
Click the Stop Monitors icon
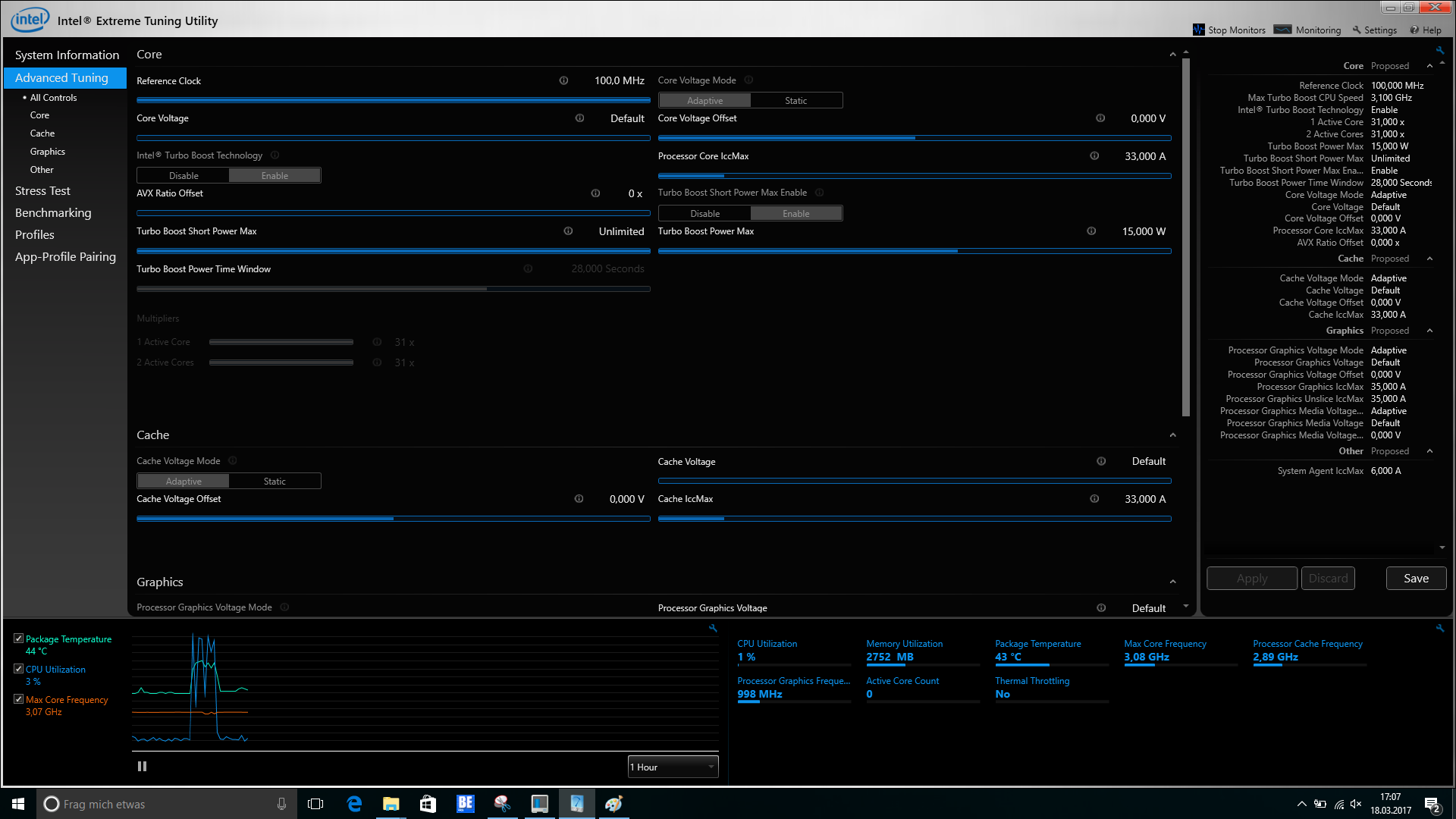[1199, 30]
